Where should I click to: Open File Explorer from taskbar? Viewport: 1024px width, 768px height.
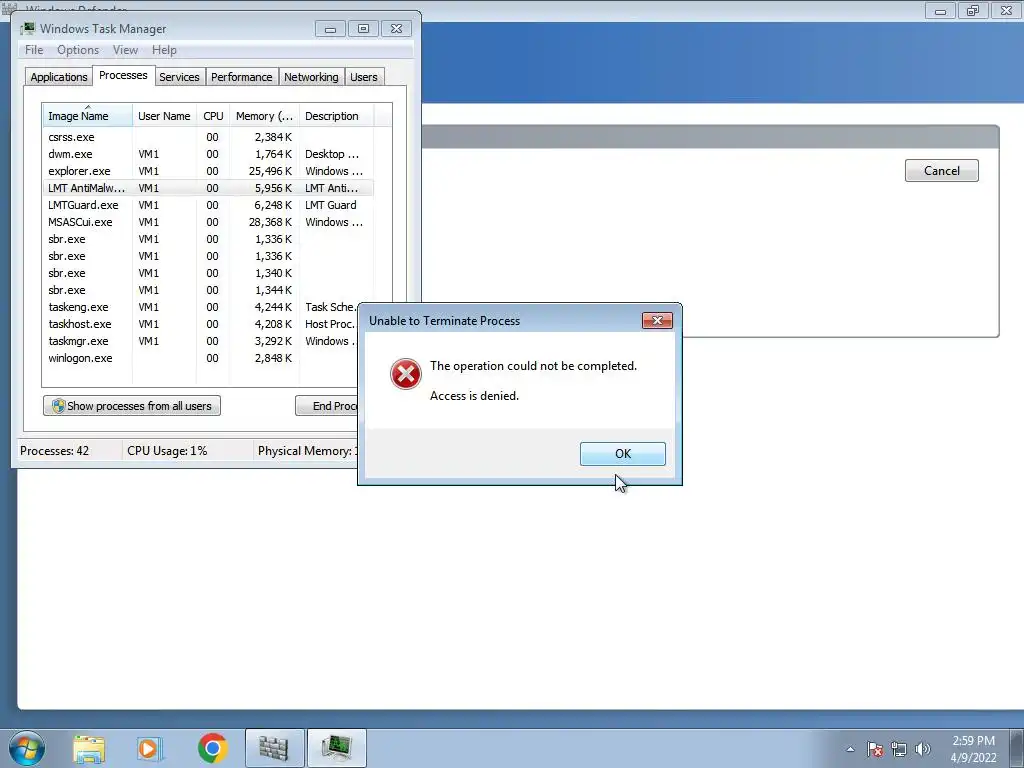point(89,748)
